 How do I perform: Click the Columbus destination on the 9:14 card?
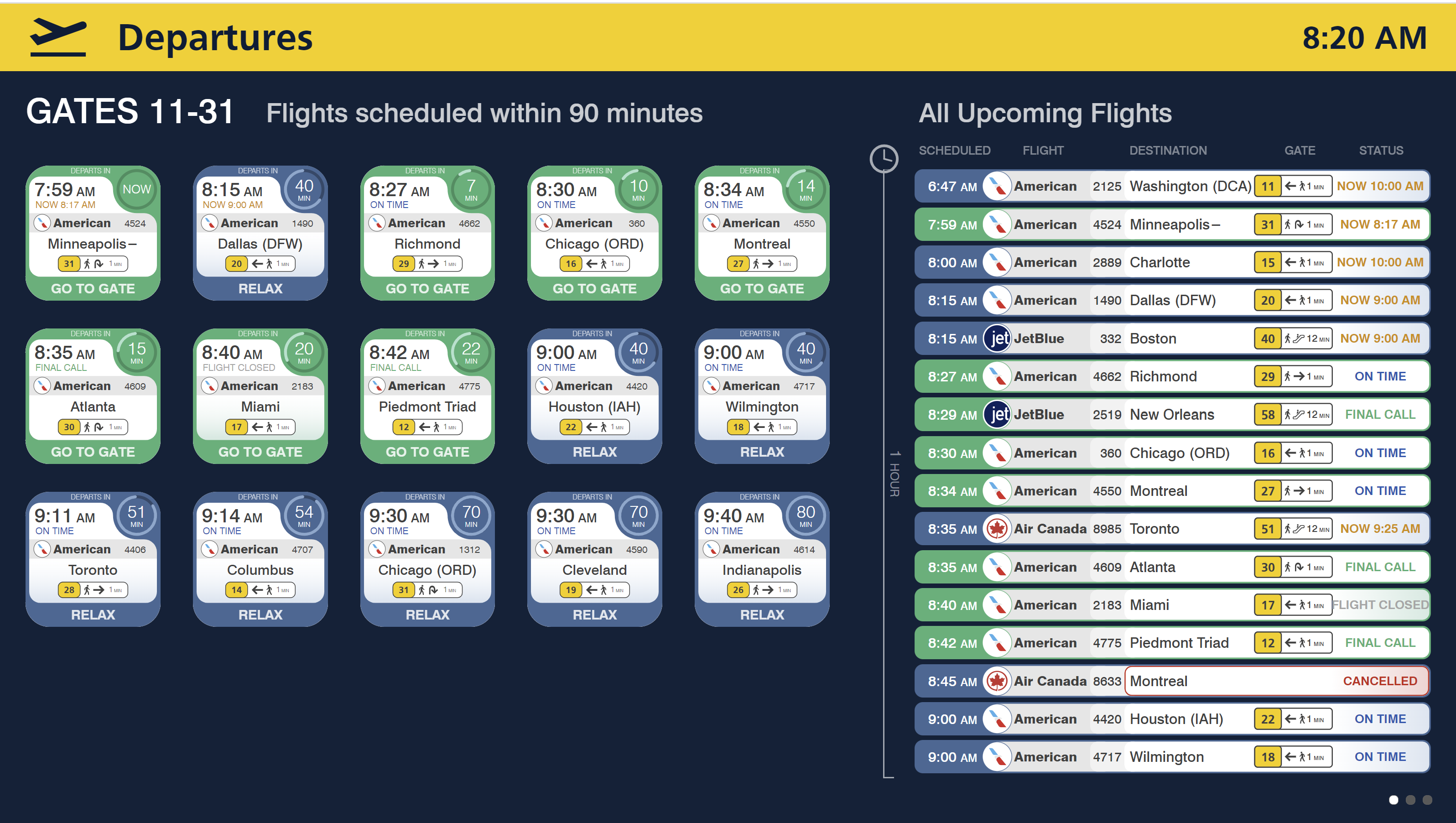[260, 570]
